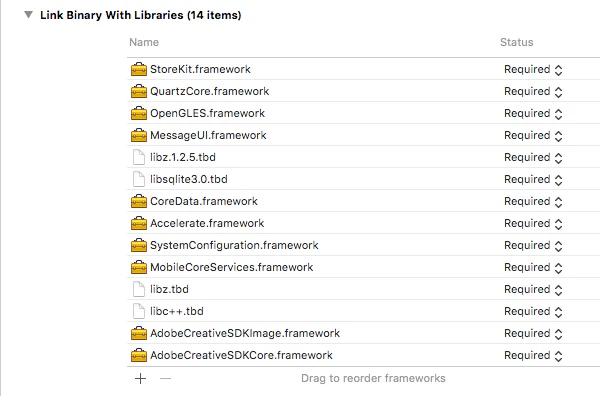The image size is (600, 396).
Task: Open MessageUI.framework status dropdown
Action: [533, 136]
